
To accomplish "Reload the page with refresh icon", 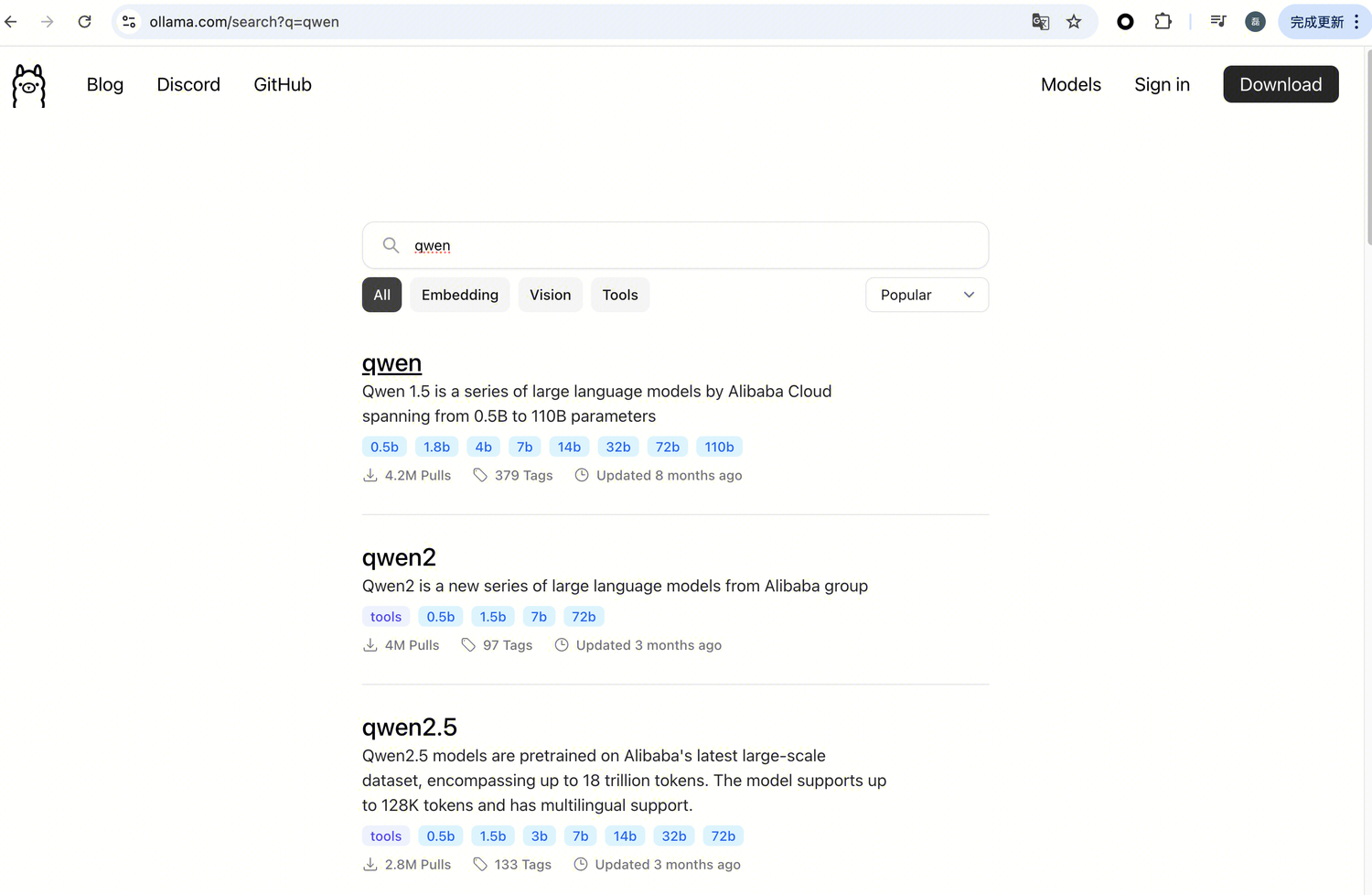I will coord(84,21).
